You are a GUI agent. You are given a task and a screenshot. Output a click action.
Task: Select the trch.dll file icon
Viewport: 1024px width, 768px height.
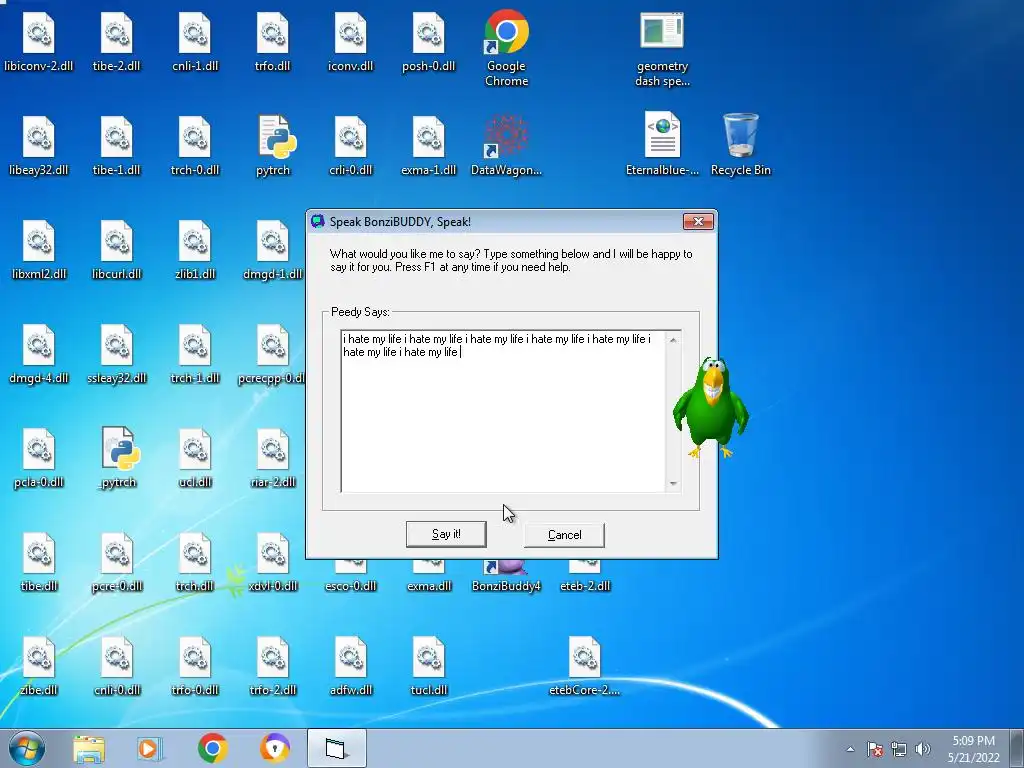pyautogui.click(x=195, y=561)
